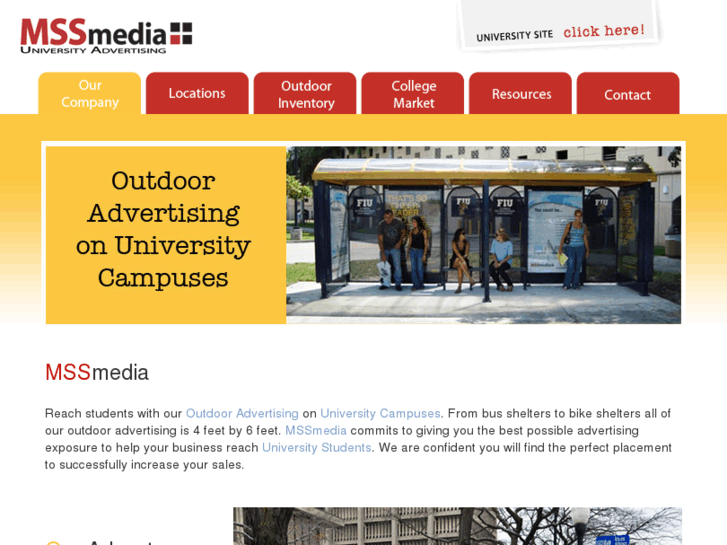Screen dimensions: 727x545
Task: Switch to the College Market tab
Action: [x=413, y=93]
